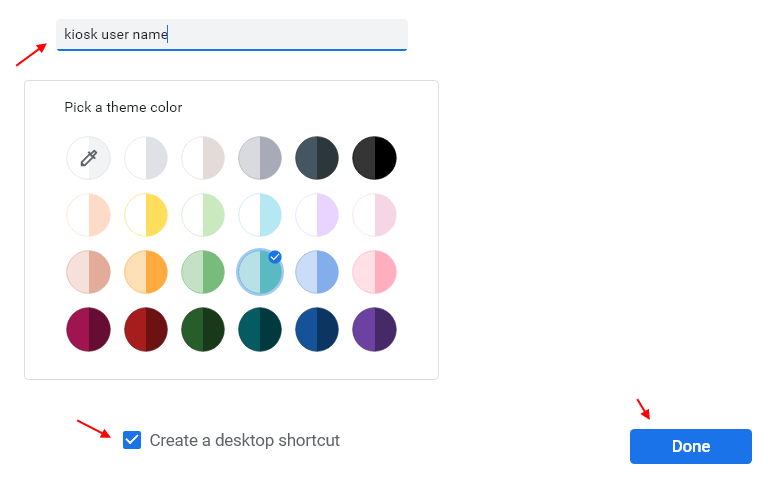Select the black theme color
This screenshot has width=768, height=486.
point(374,158)
